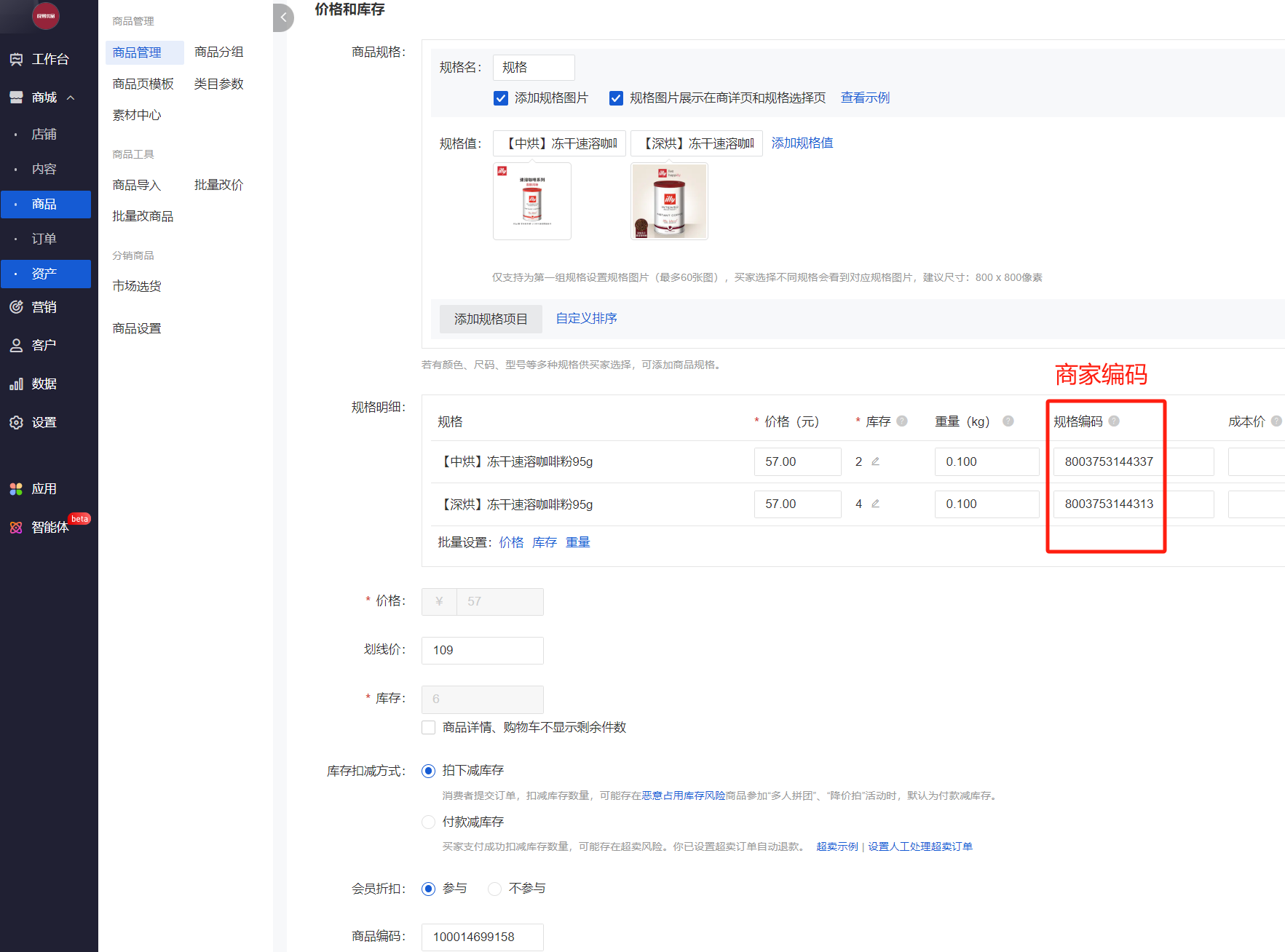Click 添加规格项目 button
The width and height of the screenshot is (1285, 952).
point(491,319)
